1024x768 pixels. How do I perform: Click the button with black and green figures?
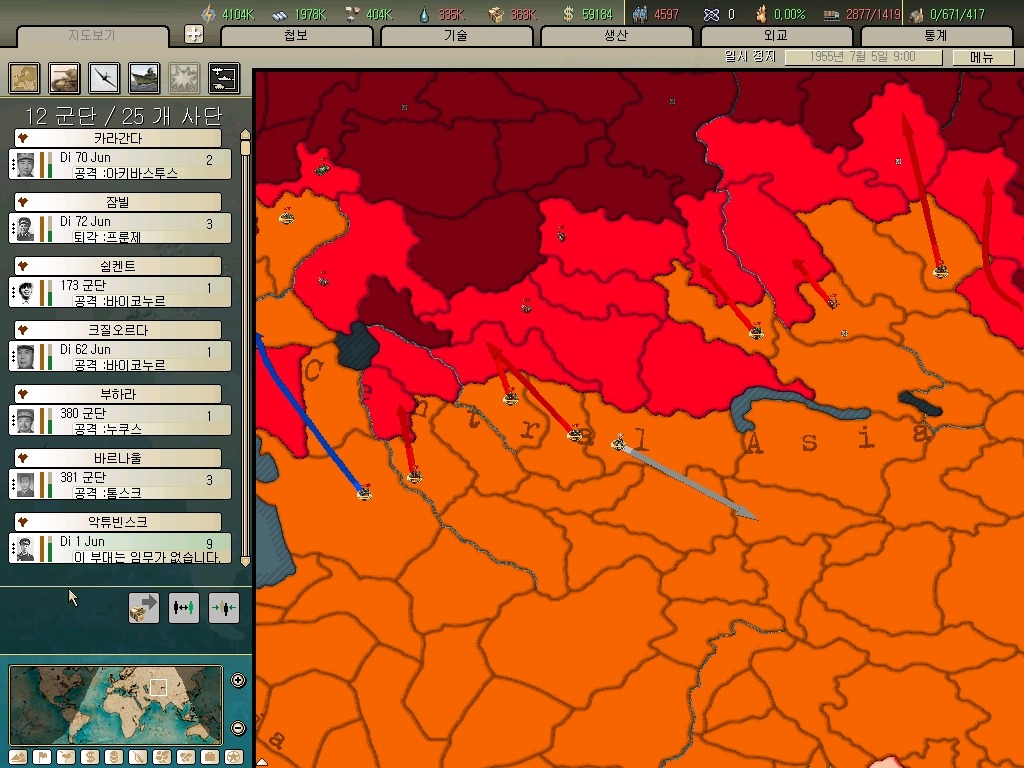[184, 608]
